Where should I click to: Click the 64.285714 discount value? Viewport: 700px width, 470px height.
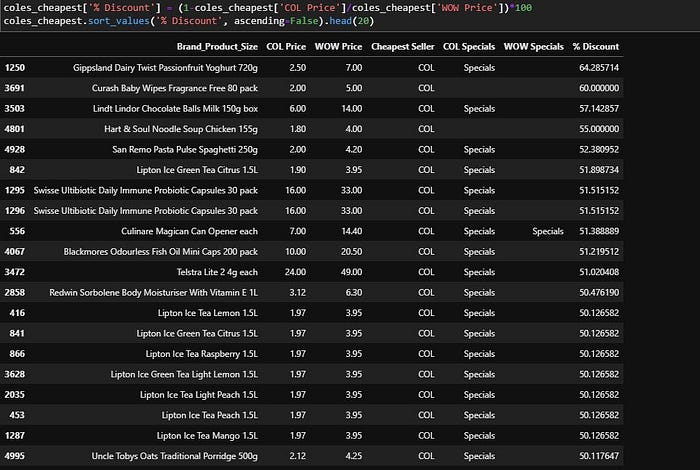[599, 68]
